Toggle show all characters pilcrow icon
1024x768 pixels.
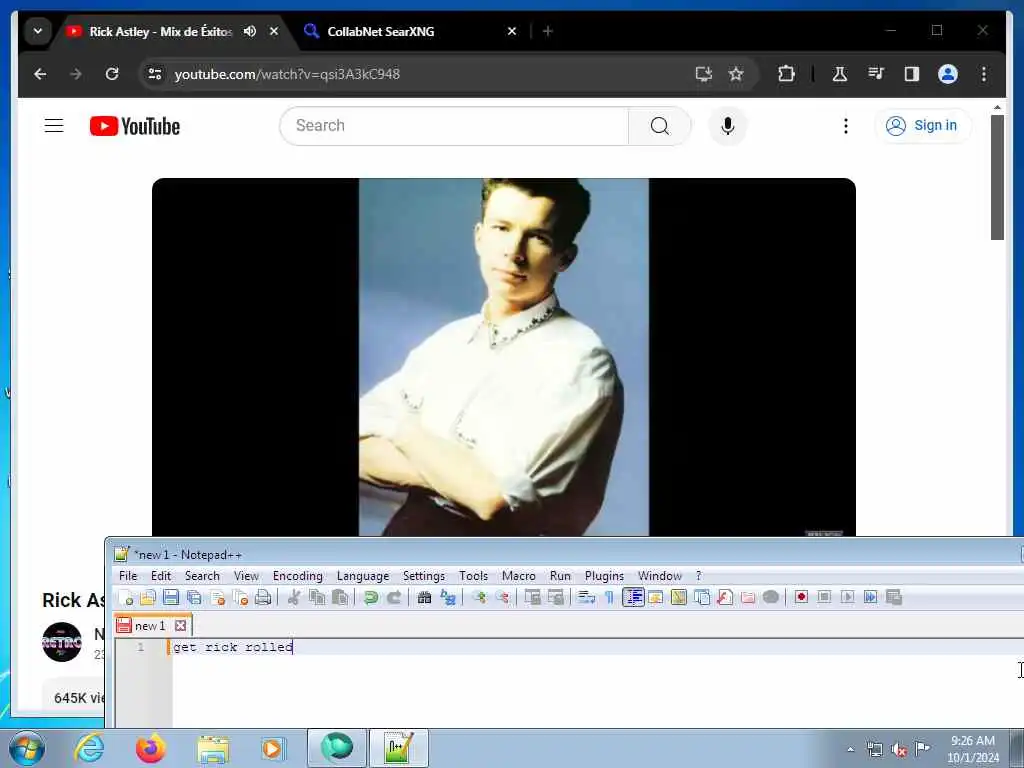pyautogui.click(x=609, y=598)
